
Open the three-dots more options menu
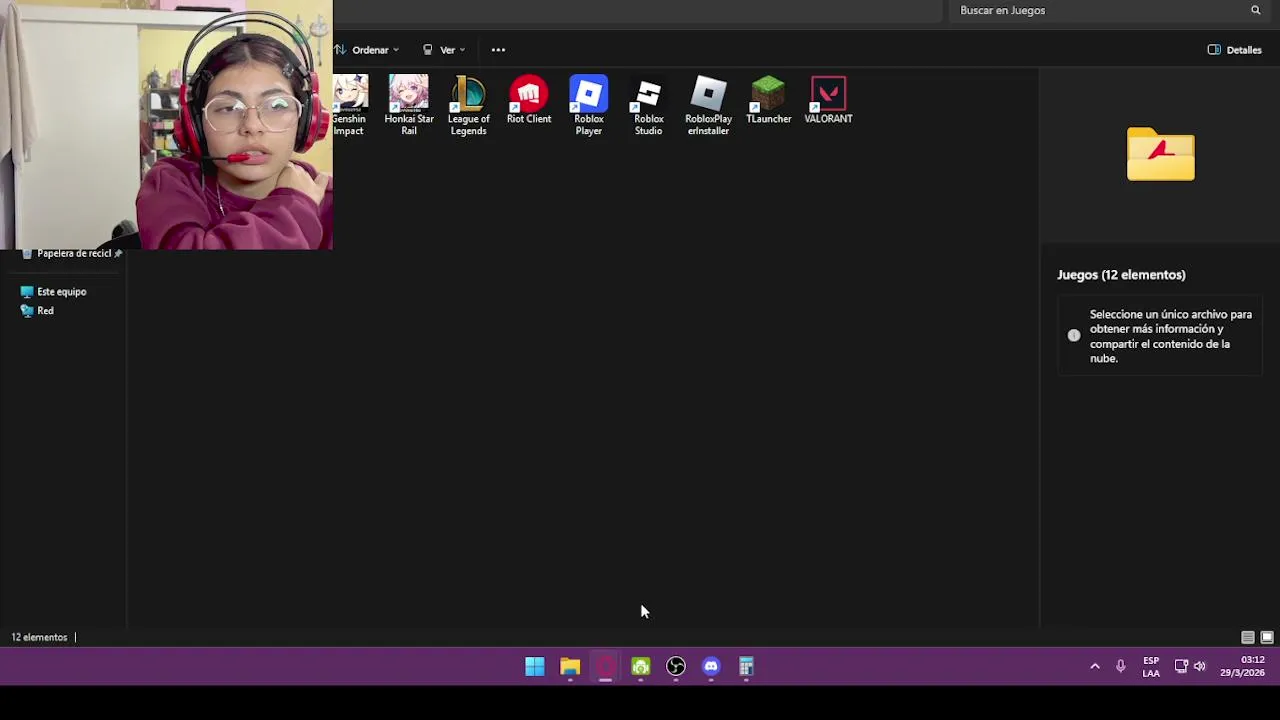498,50
